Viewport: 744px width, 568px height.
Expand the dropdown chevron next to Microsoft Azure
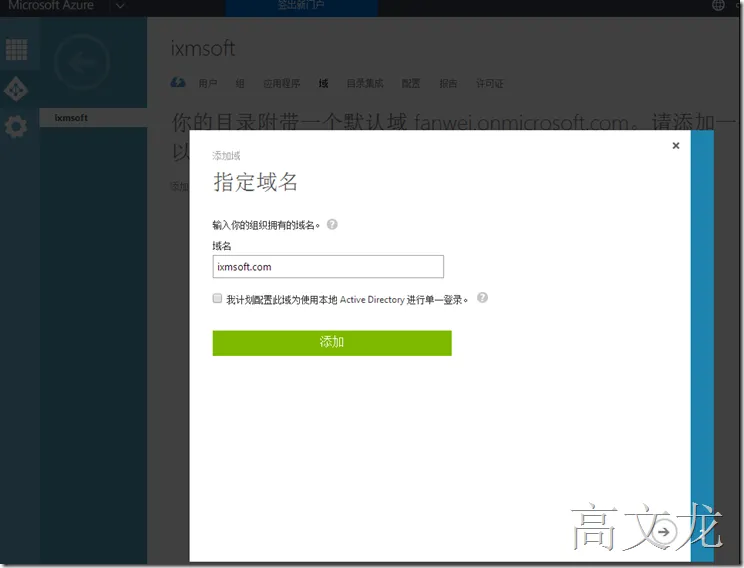coord(120,6)
